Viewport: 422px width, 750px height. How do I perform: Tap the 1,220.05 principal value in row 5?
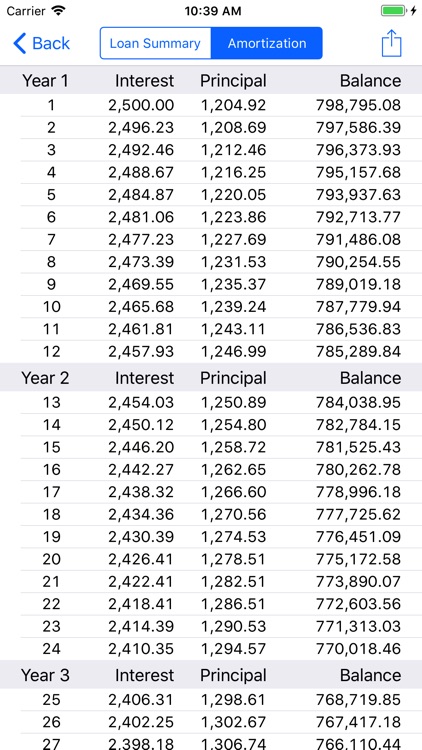(233, 195)
